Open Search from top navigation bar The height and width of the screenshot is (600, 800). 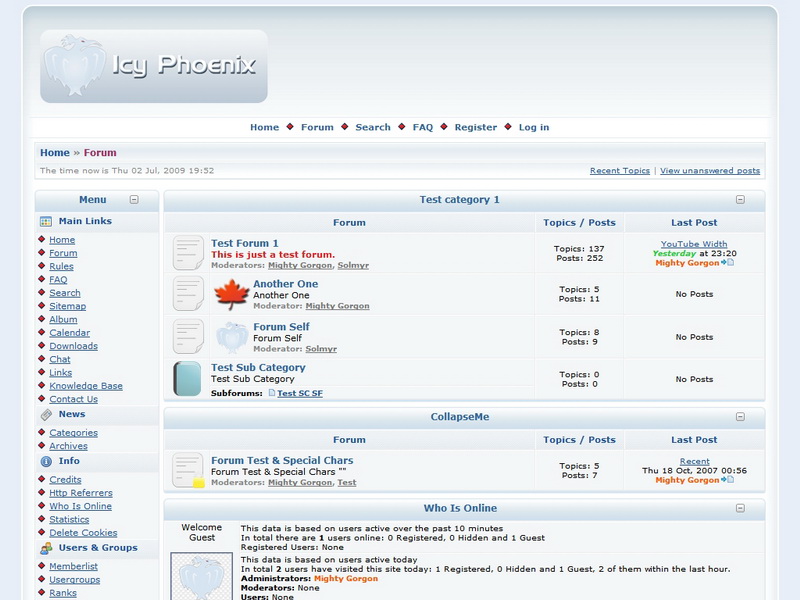tap(373, 128)
